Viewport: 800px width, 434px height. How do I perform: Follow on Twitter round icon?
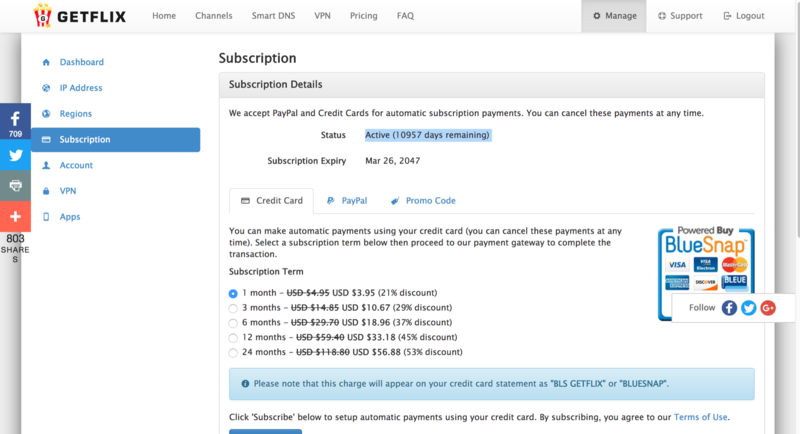(748, 308)
